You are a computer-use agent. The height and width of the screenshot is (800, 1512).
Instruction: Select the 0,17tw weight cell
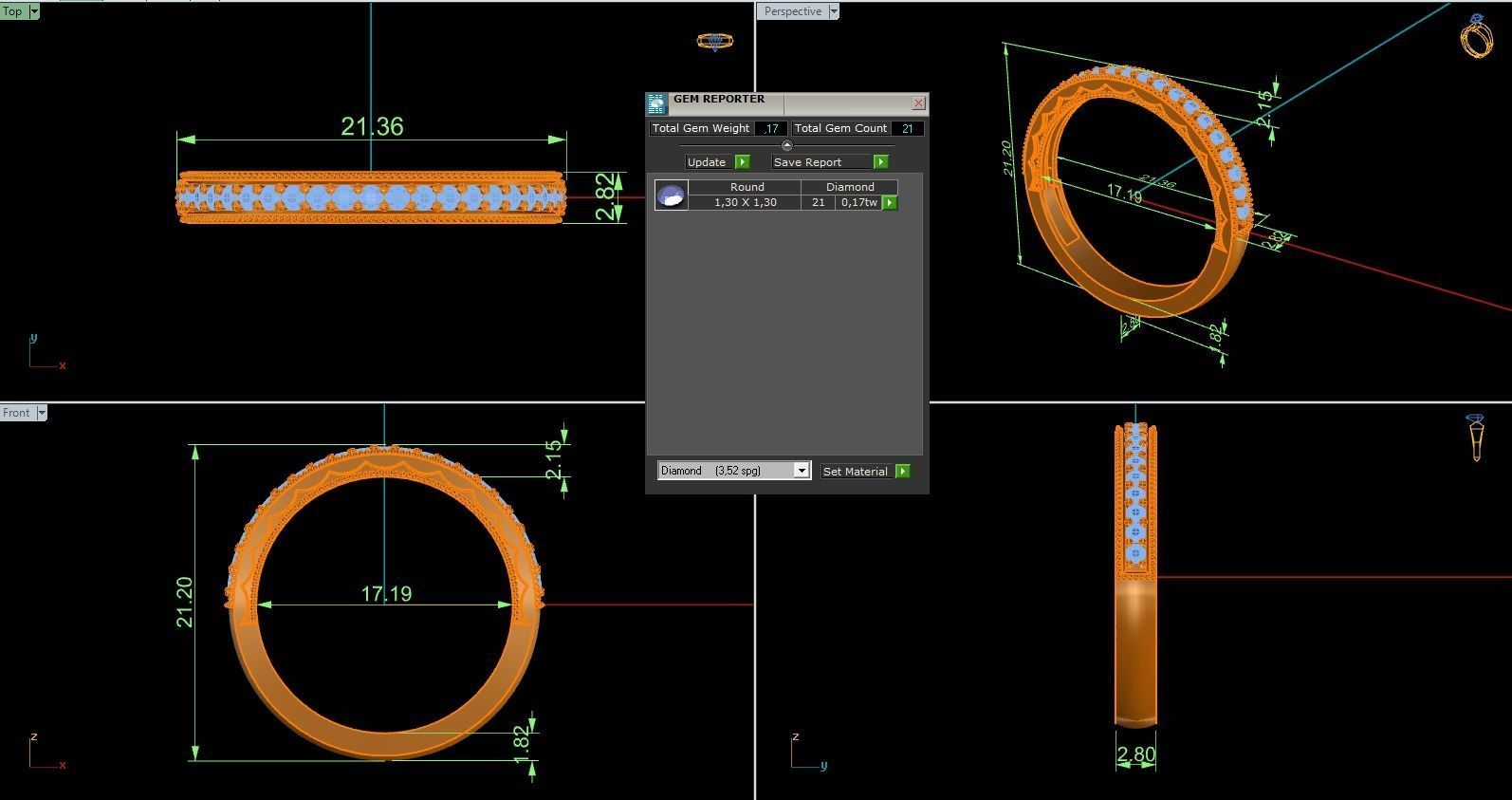[x=859, y=203]
